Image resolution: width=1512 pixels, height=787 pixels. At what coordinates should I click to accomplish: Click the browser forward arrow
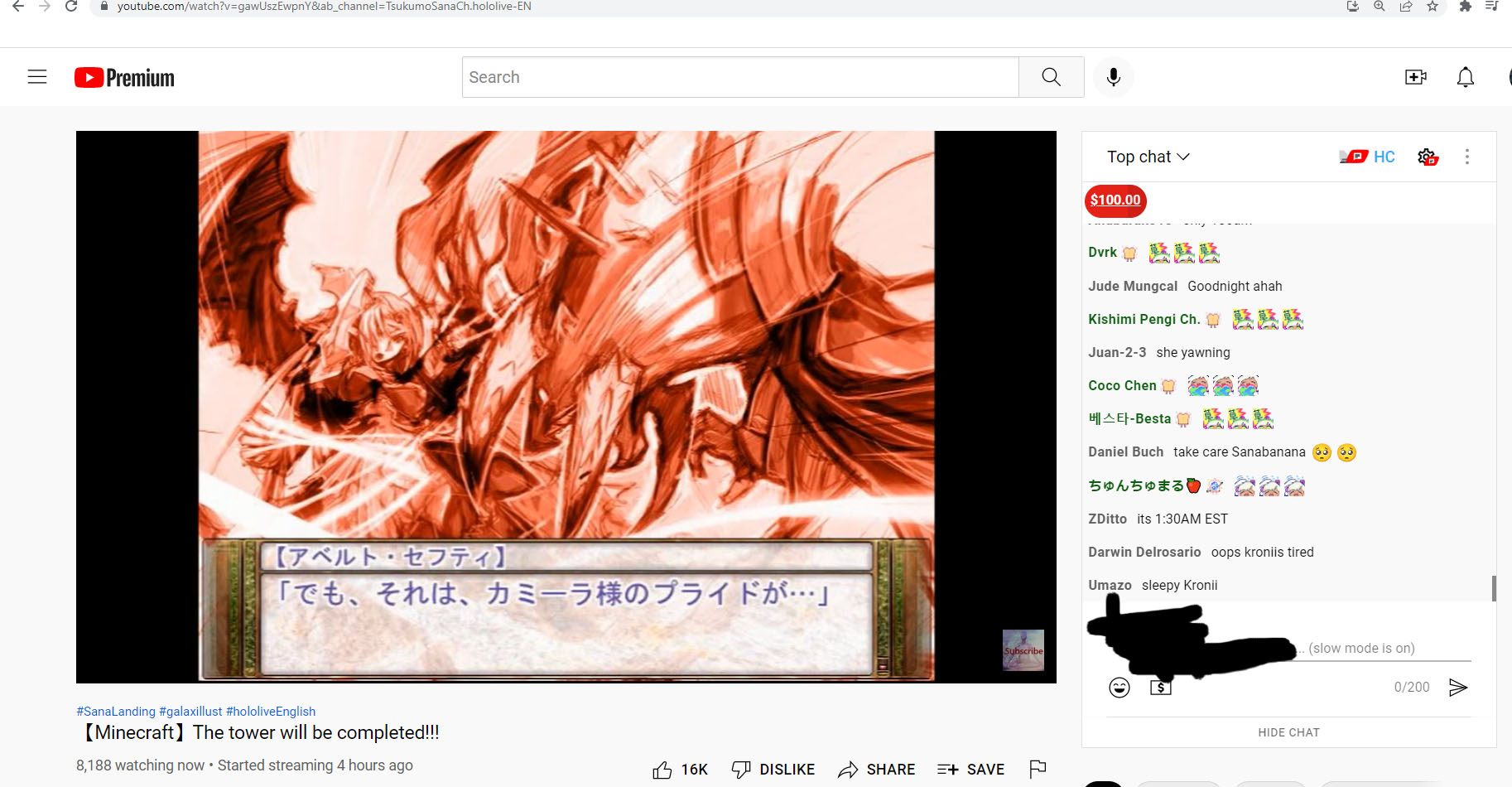pyautogui.click(x=45, y=7)
